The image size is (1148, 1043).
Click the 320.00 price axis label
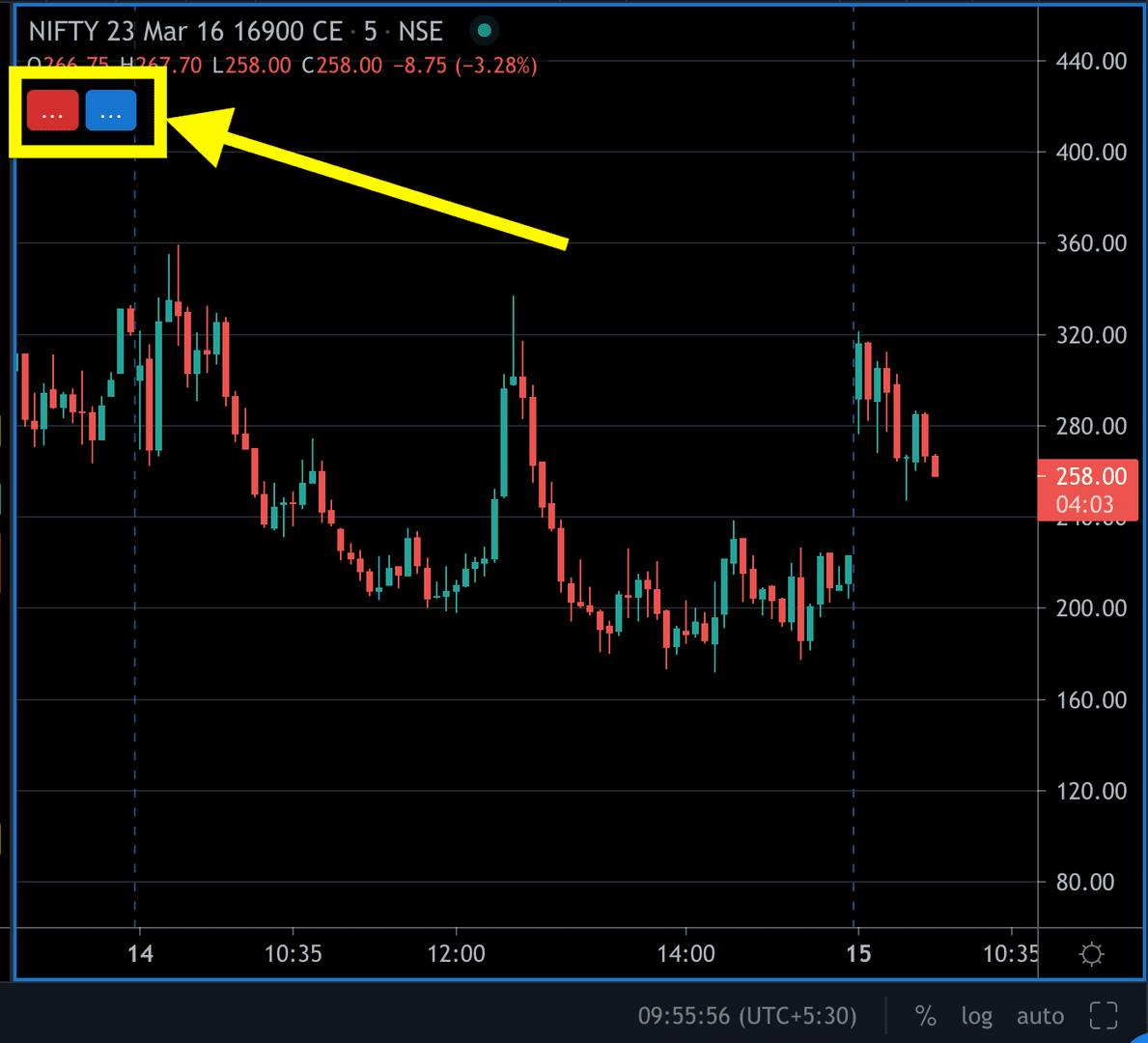[1091, 335]
